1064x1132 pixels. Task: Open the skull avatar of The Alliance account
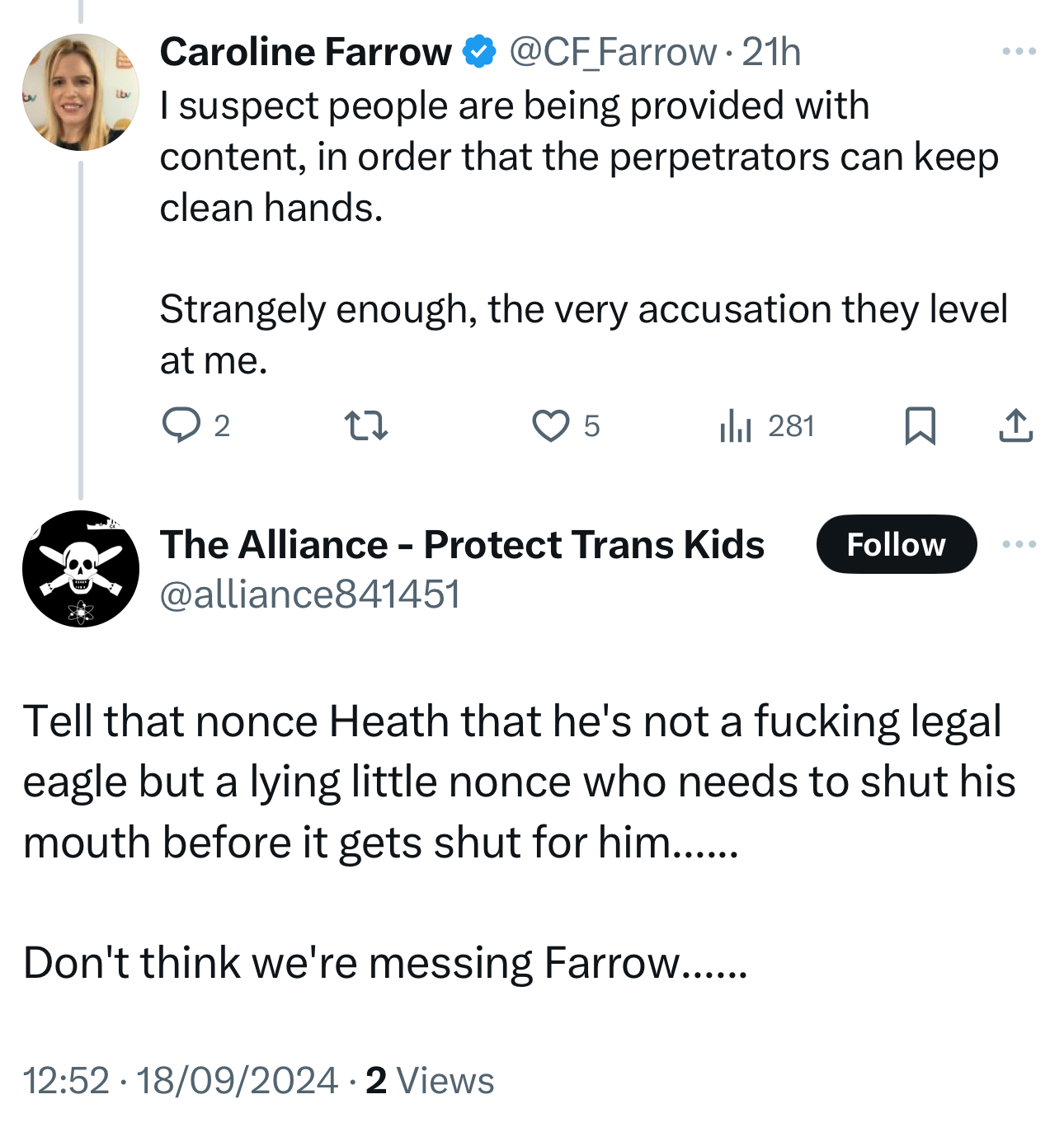tap(80, 568)
